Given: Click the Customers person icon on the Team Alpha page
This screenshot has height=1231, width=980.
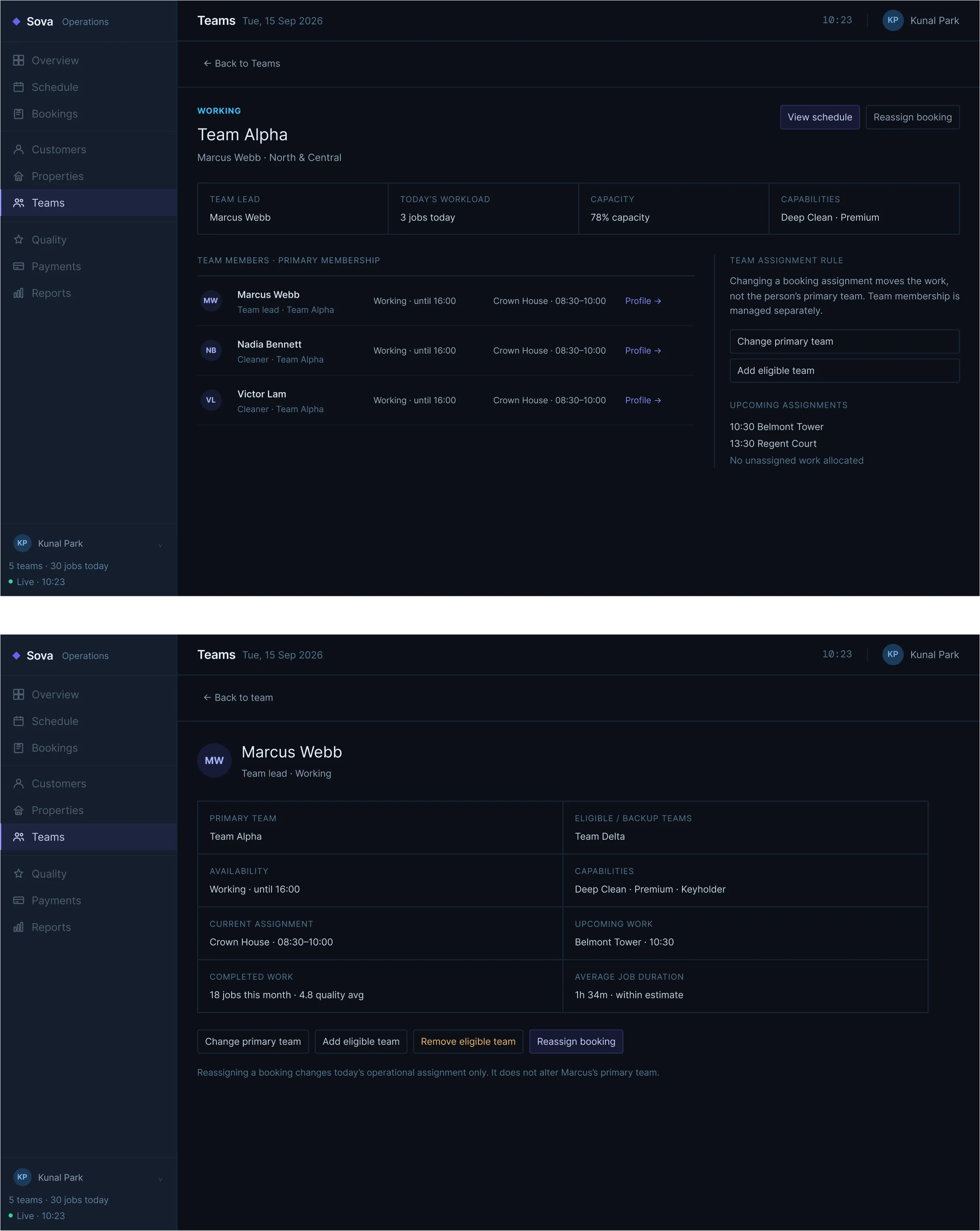Looking at the screenshot, I should [x=19, y=149].
